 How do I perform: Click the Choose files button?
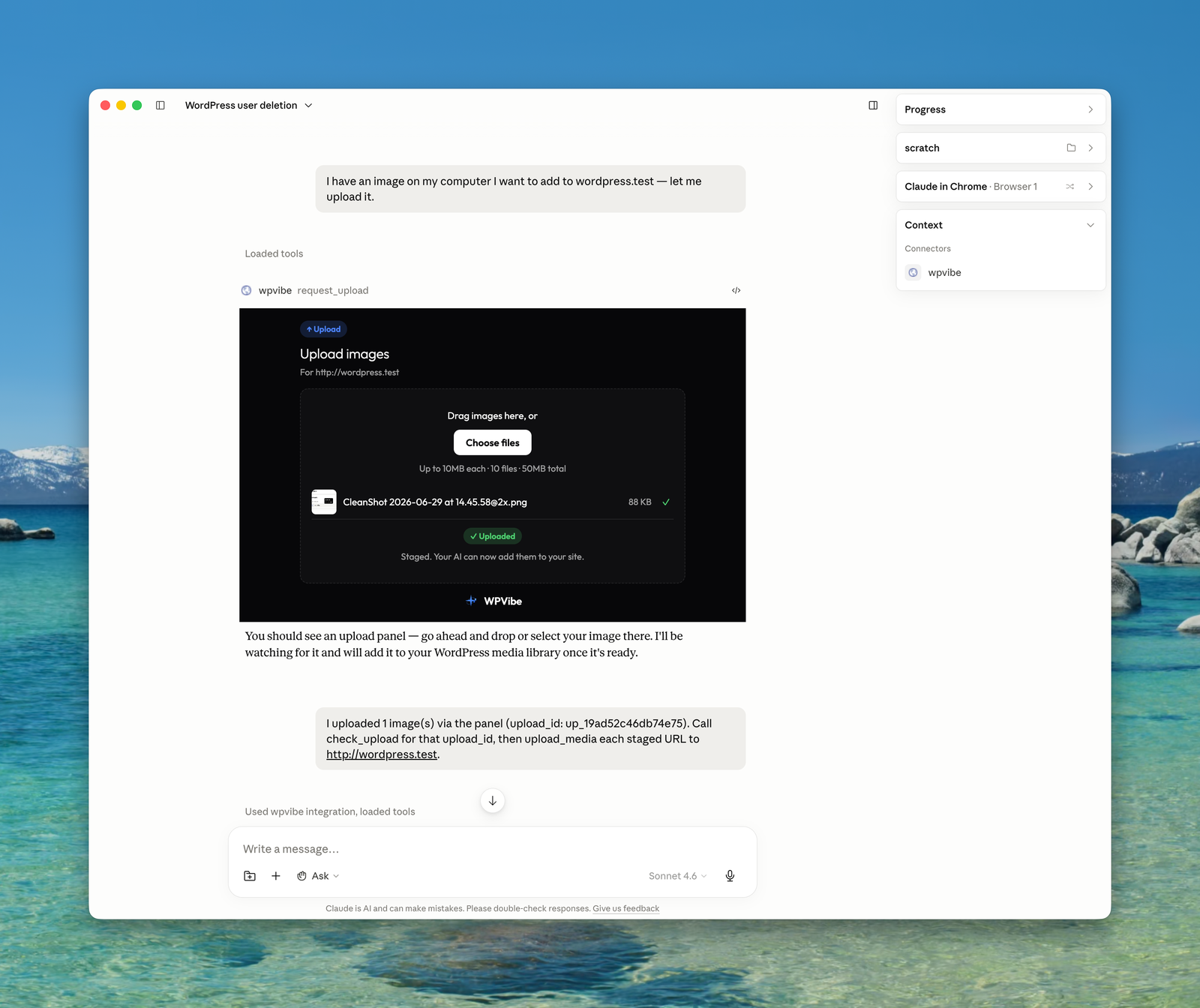(493, 442)
